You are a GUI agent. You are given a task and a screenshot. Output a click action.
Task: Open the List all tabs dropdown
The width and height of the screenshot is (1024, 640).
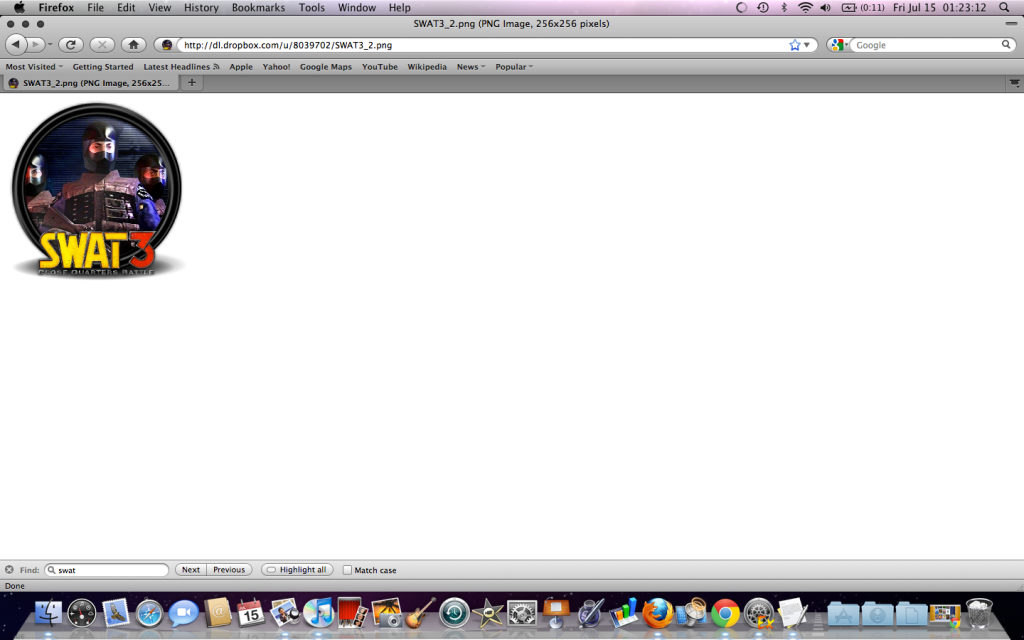[1014, 82]
